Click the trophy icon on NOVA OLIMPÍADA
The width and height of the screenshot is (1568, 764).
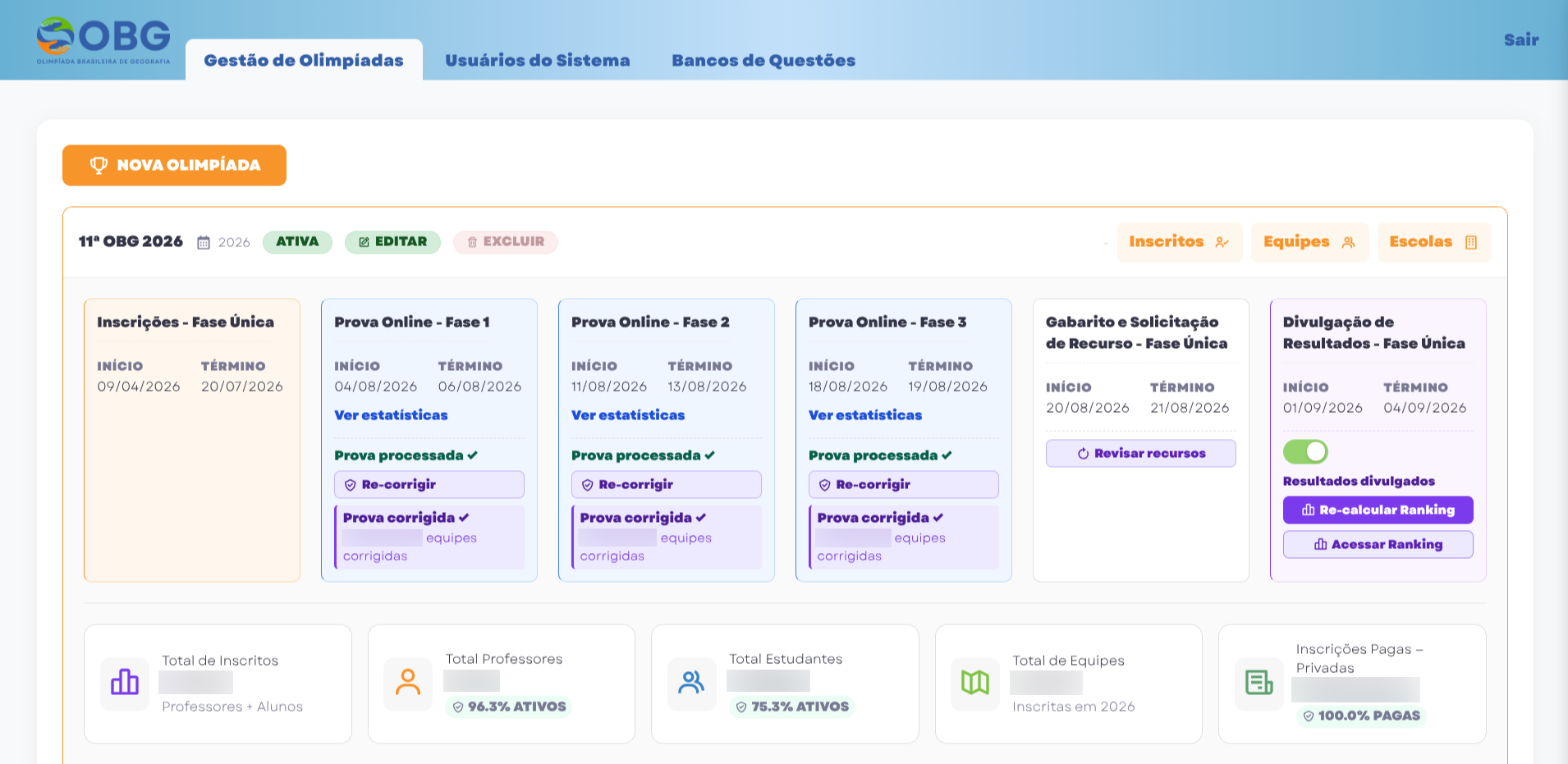(x=99, y=165)
